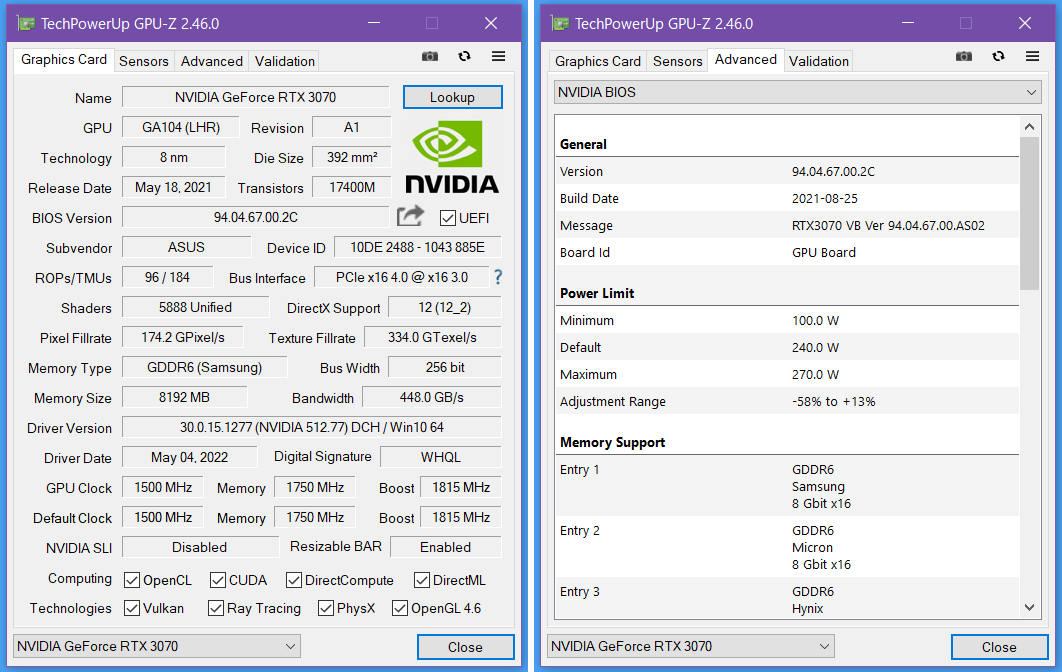Click the Build Date row value 2021-08-25

pos(824,198)
